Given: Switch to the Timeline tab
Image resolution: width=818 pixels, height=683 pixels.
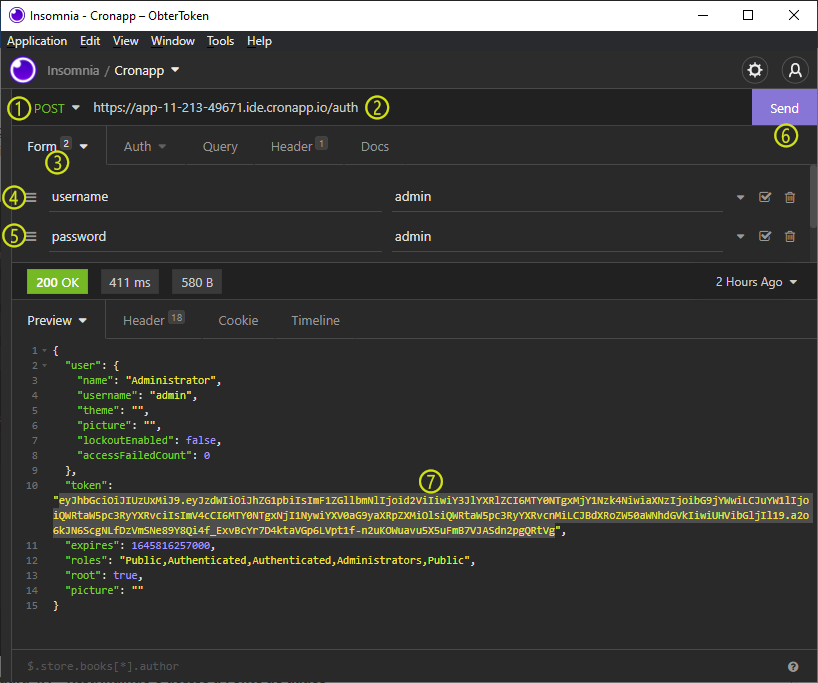Looking at the screenshot, I should click(x=315, y=320).
